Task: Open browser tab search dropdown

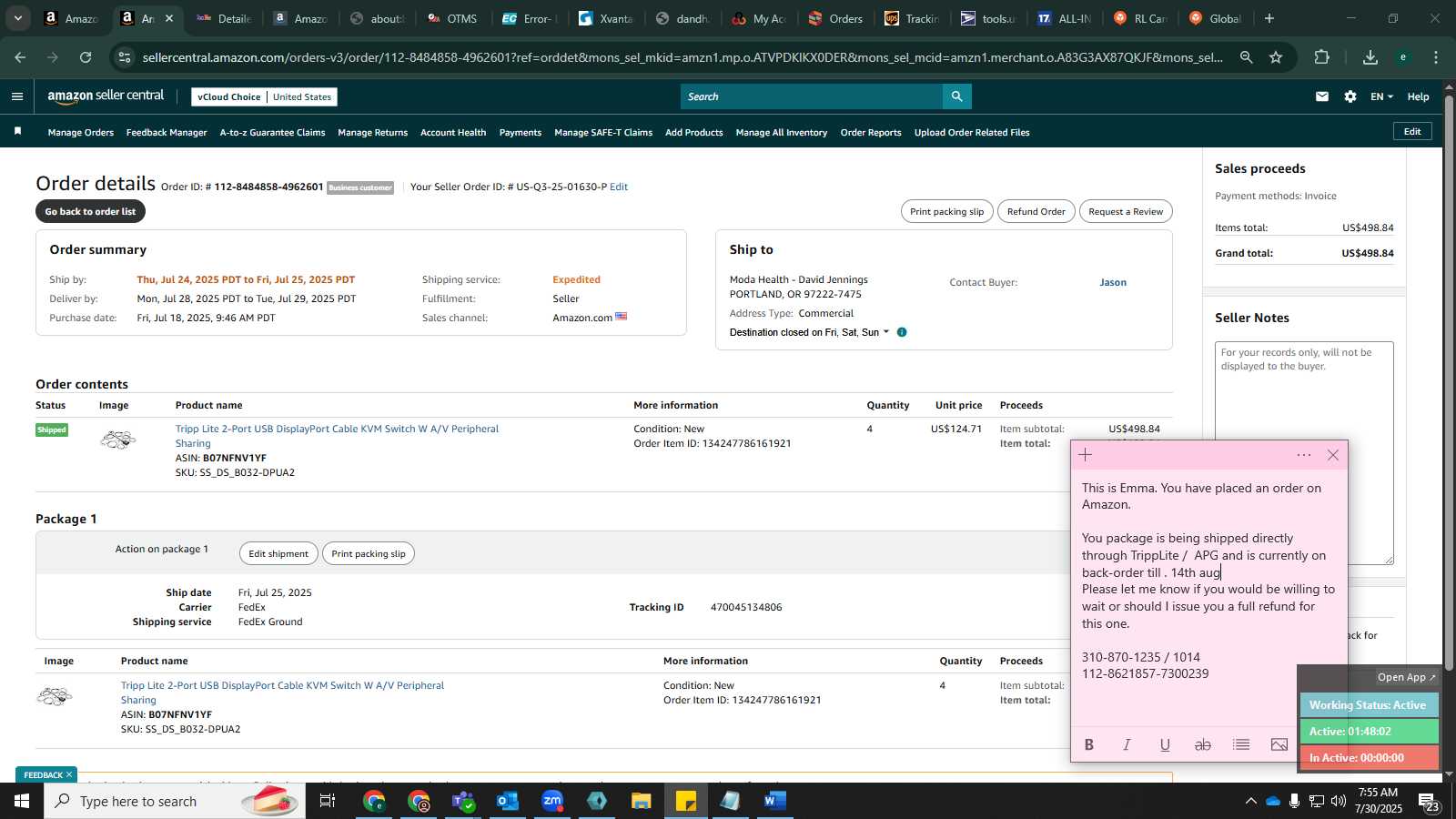Action: [x=17, y=18]
